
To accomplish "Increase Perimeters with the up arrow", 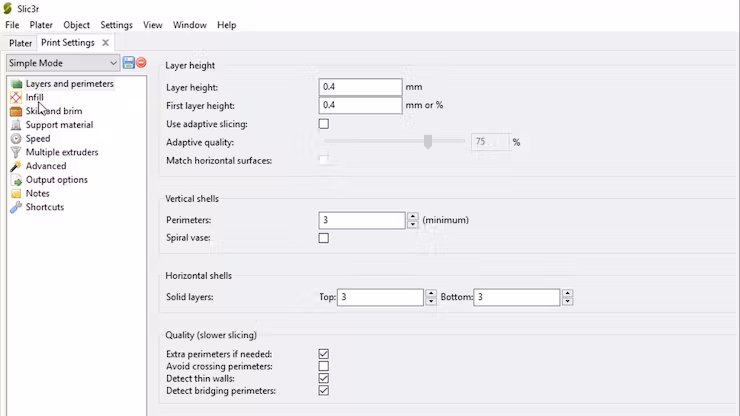I will (412, 216).
